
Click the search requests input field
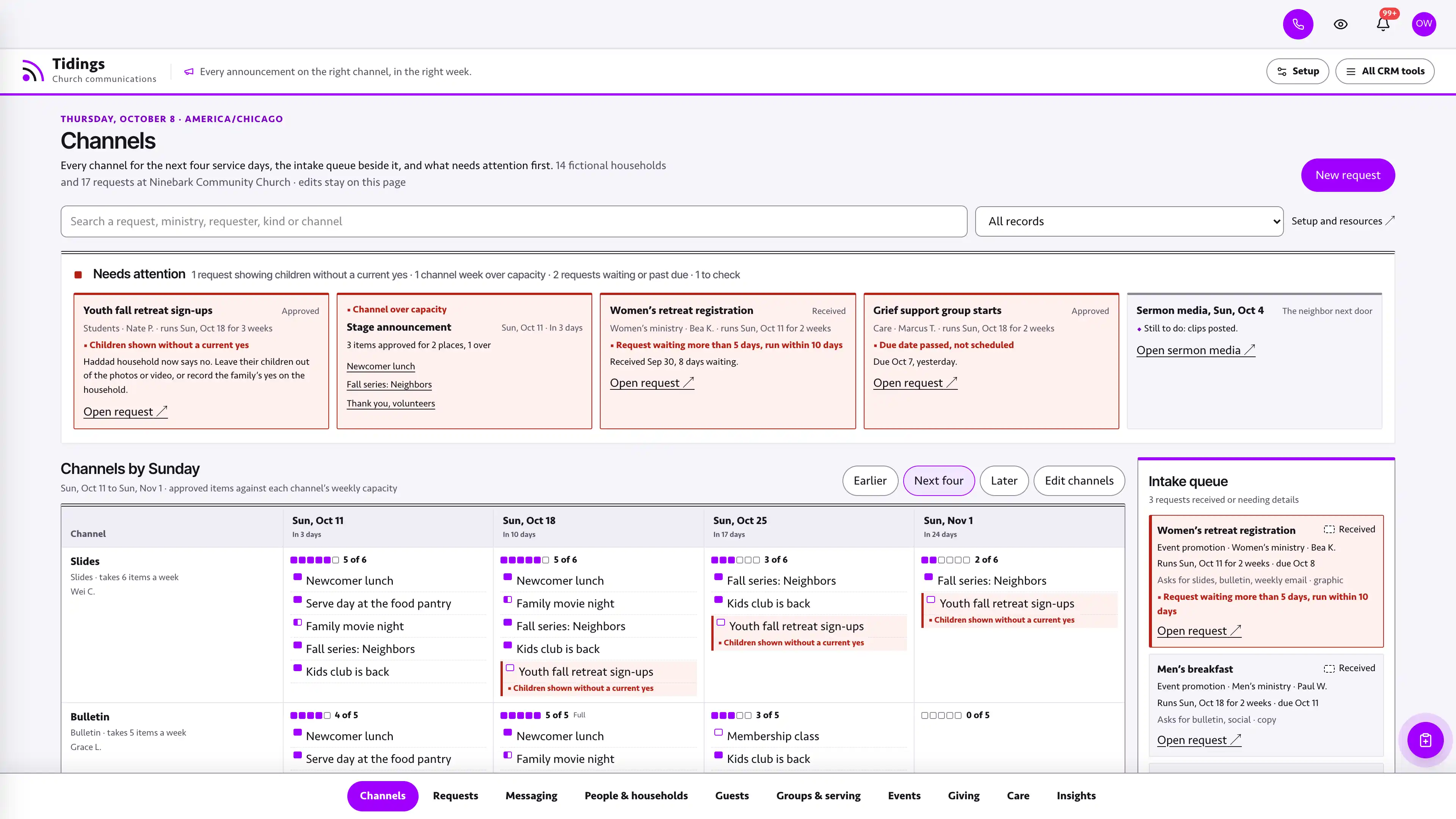coord(514,221)
